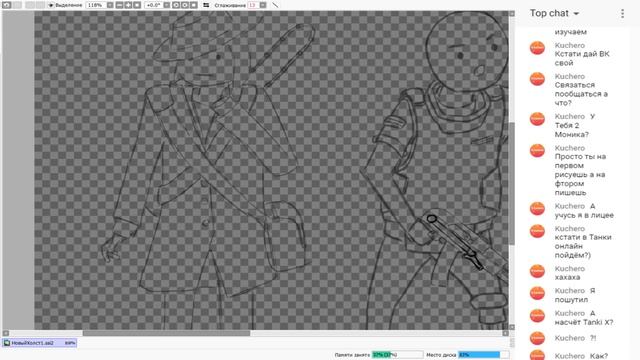Screen dimensions: 640x360
Task: Click the "Памяти занято" status label
Action: 352,355
